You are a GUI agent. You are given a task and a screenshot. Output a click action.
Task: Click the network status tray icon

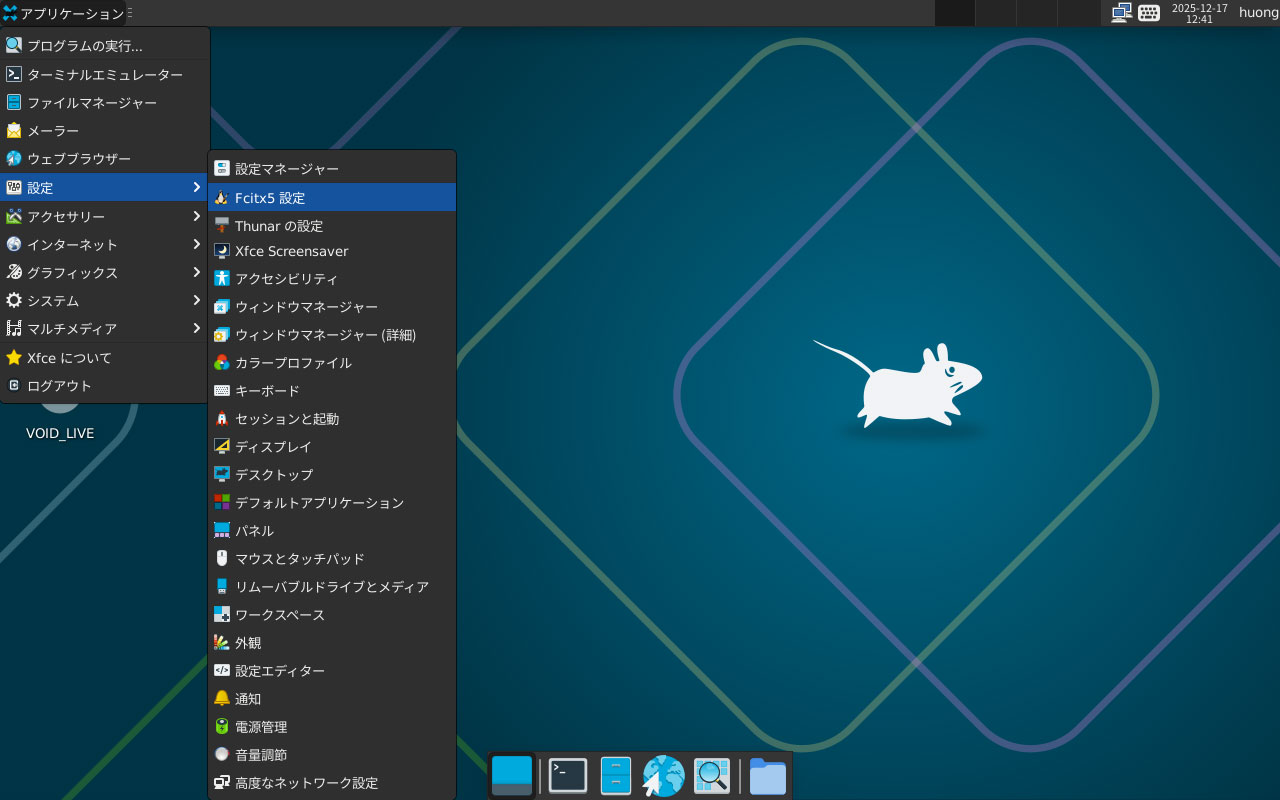(1122, 13)
